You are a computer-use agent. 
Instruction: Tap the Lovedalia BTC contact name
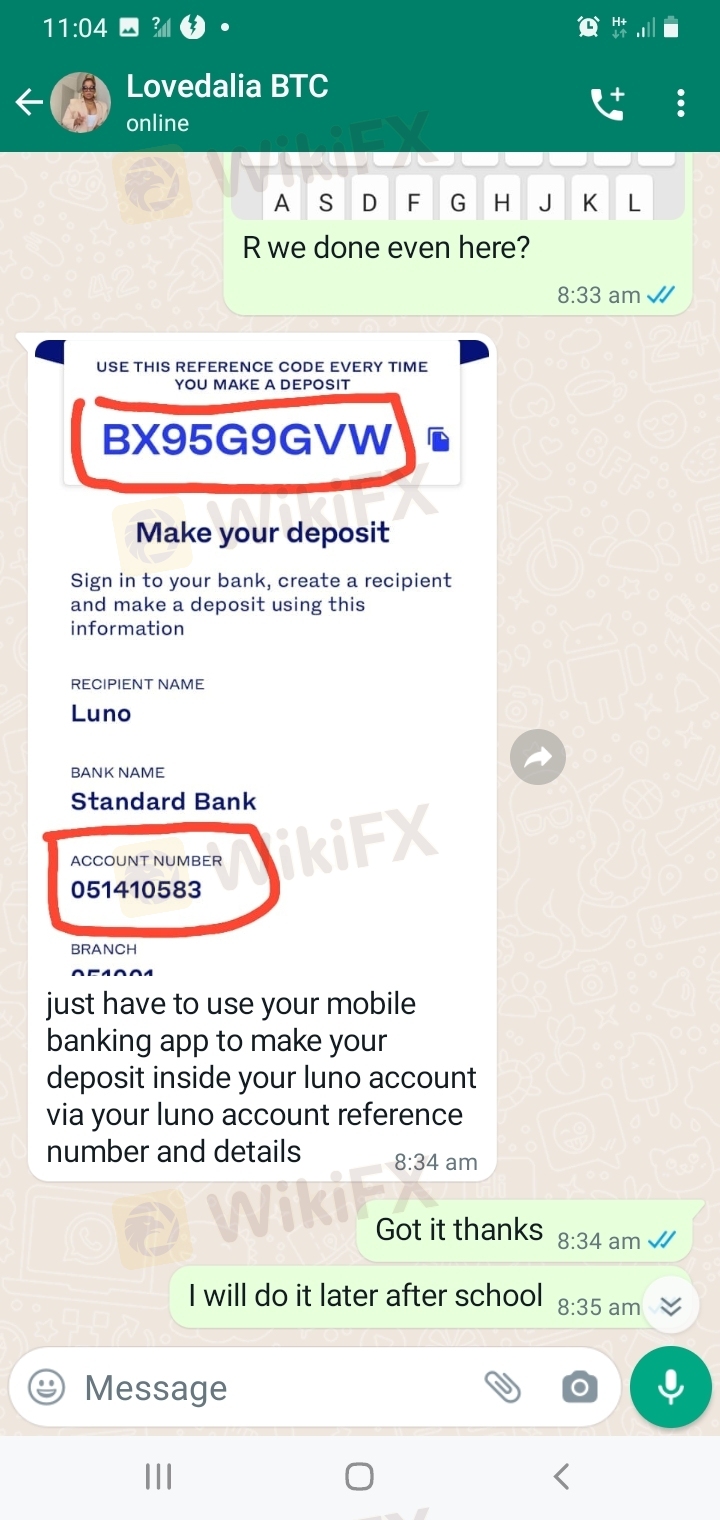227,87
